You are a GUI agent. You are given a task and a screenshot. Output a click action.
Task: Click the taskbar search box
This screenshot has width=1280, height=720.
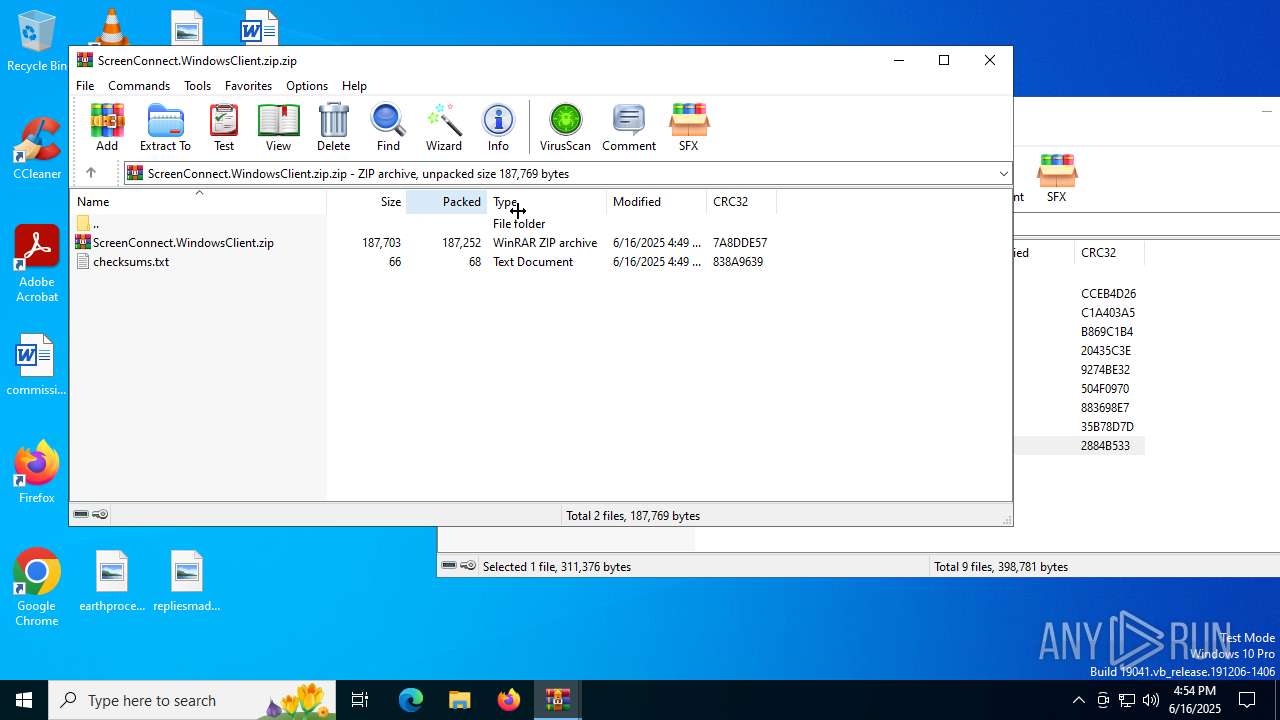pos(194,700)
